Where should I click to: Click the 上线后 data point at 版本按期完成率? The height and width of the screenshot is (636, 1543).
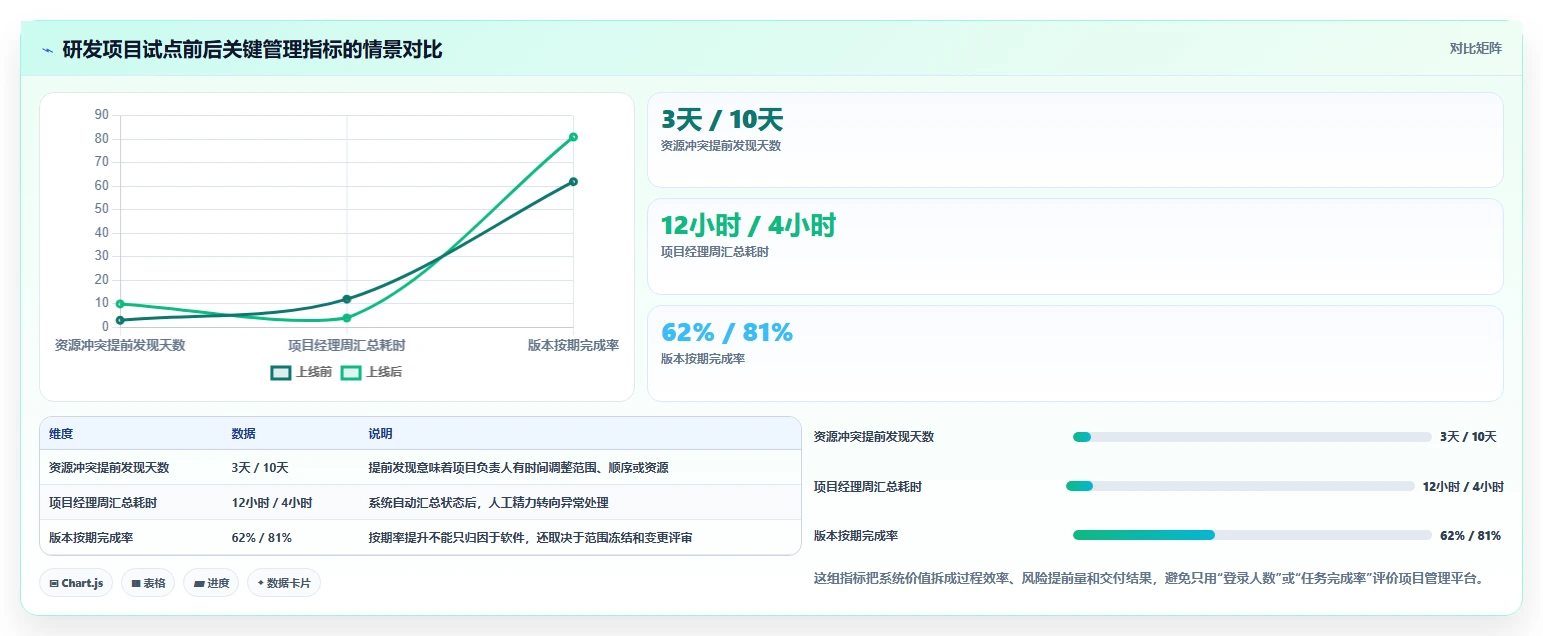573,137
